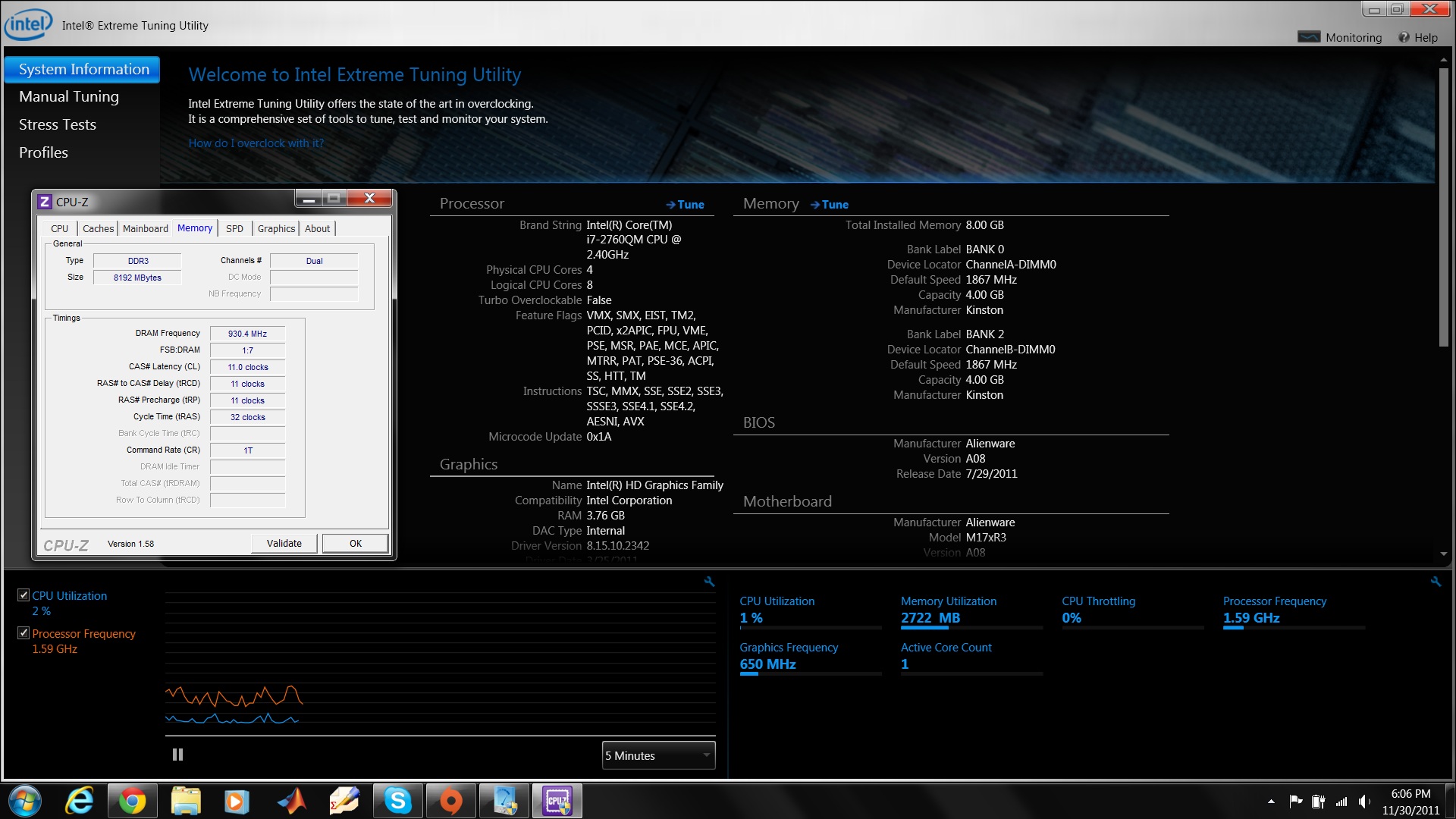The height and width of the screenshot is (819, 1456).
Task: Switch to Graphics tab in CPU-Z
Action: tap(276, 228)
